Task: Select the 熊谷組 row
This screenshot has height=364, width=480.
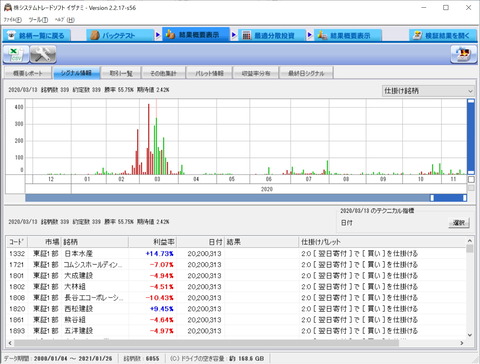Action: point(236,320)
